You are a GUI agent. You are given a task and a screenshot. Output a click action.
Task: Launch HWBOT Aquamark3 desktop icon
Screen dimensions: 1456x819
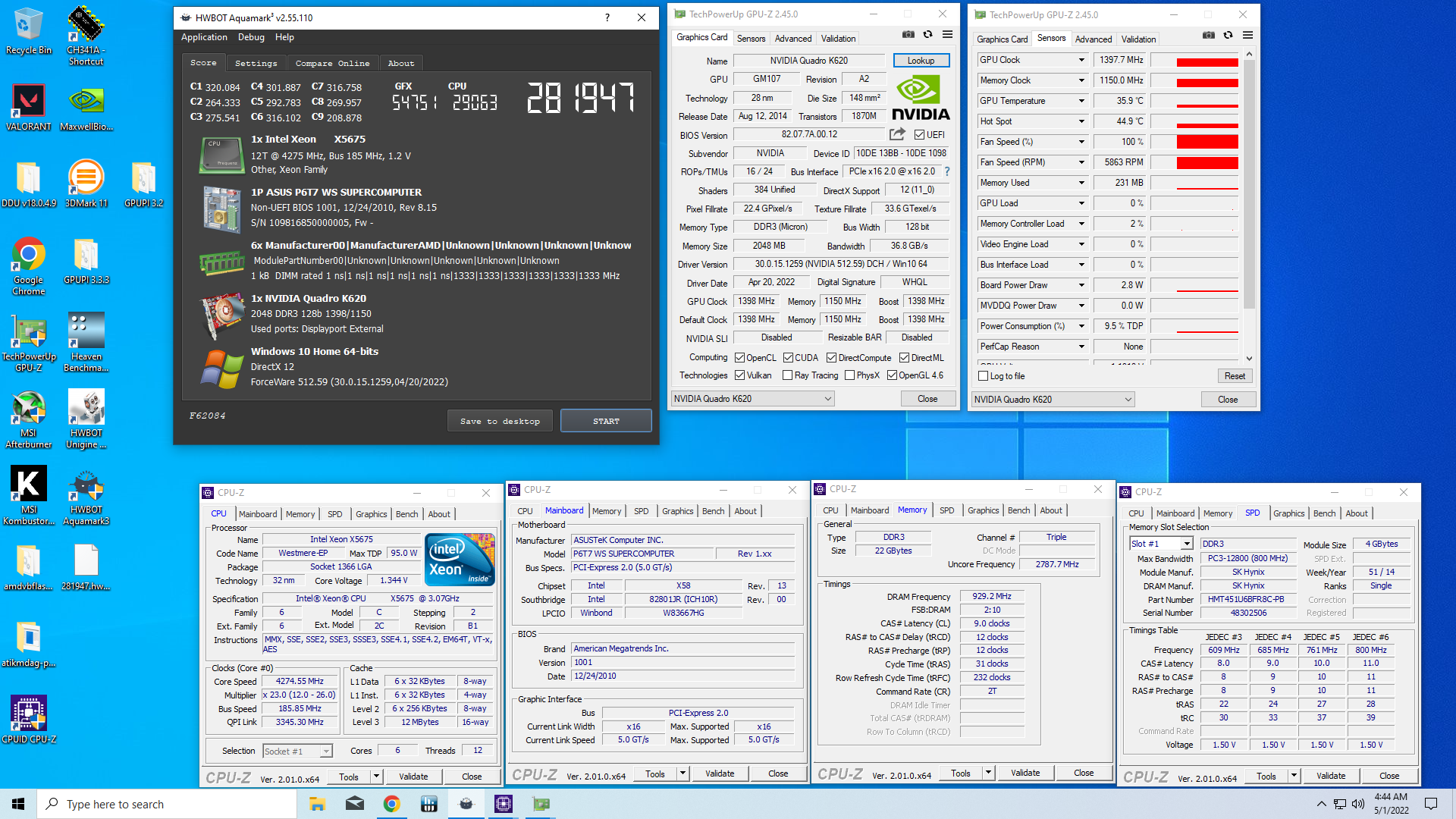86,496
